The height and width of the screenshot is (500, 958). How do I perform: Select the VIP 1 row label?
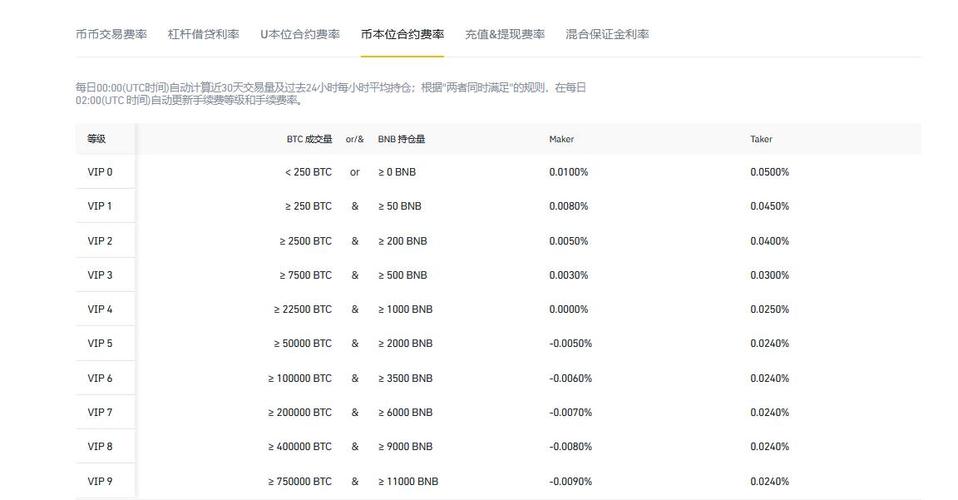(x=100, y=206)
